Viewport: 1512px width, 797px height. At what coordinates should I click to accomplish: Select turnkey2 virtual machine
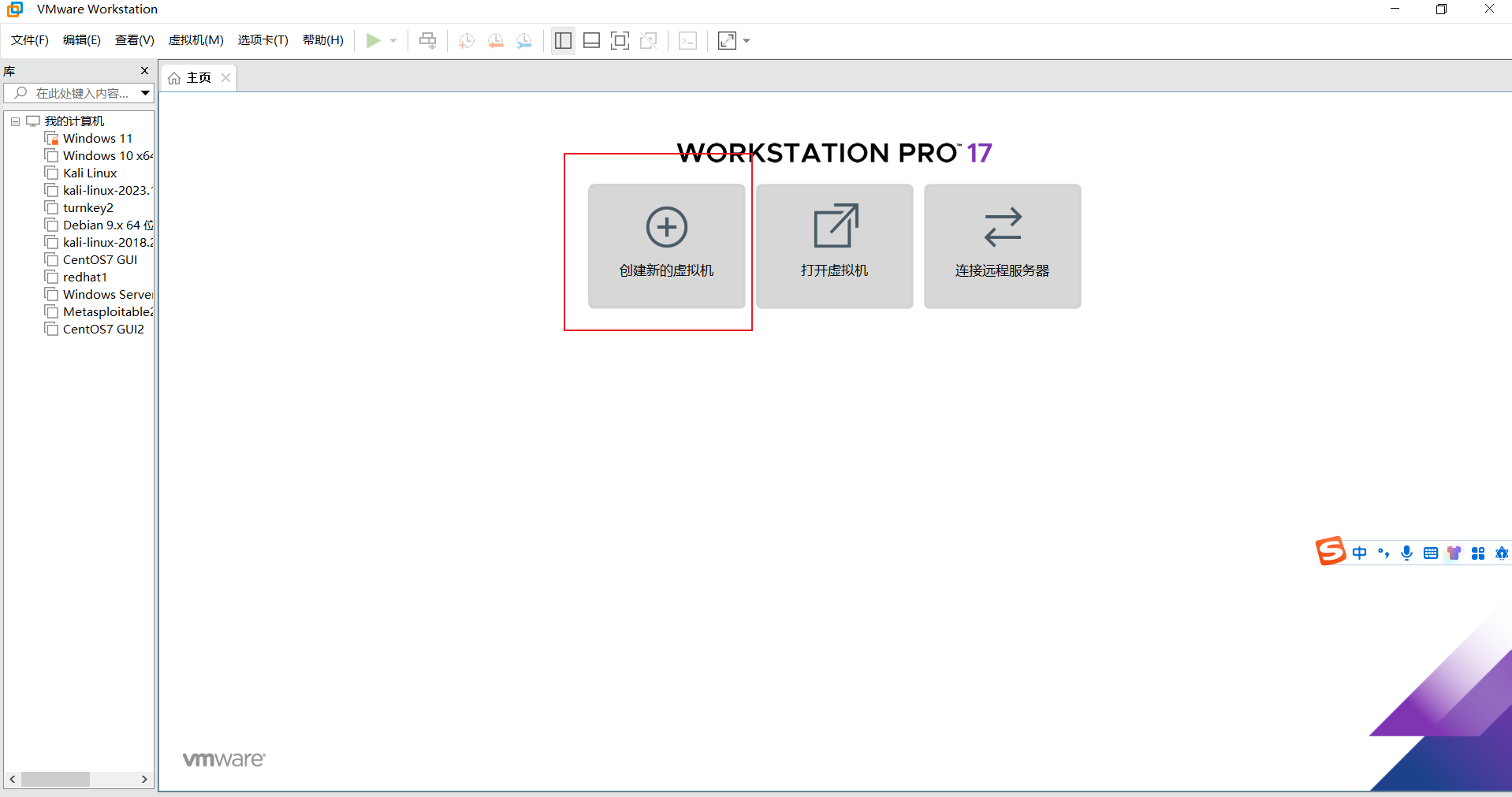88,208
